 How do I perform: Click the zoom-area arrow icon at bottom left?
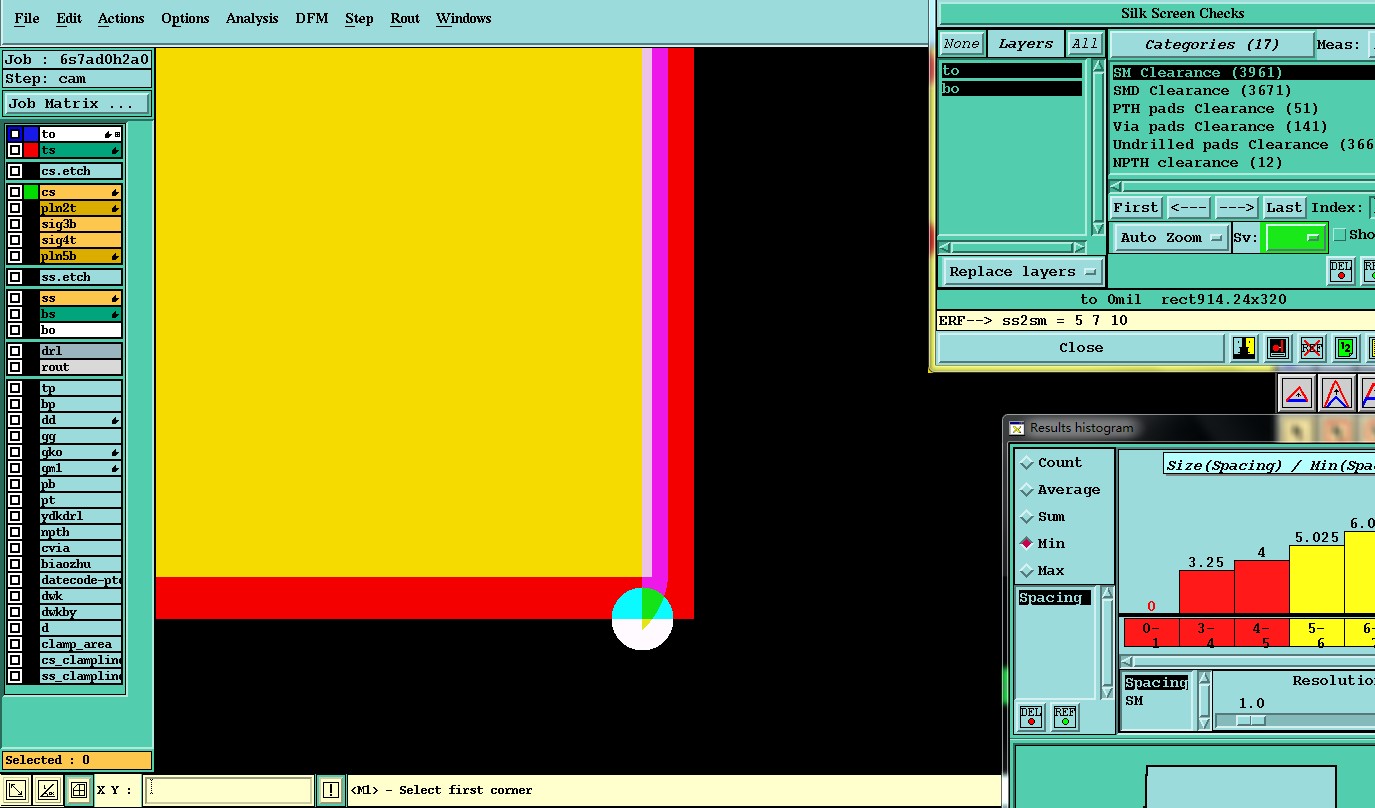coord(15,790)
